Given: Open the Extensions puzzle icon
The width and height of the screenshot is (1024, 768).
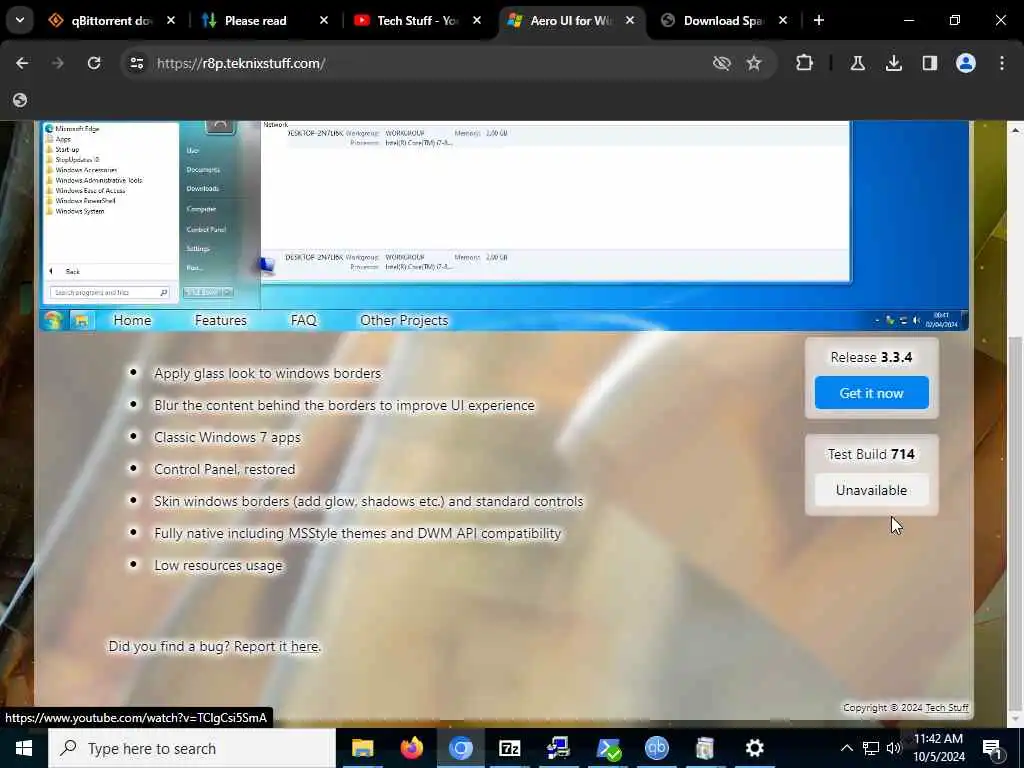Looking at the screenshot, I should tap(805, 63).
